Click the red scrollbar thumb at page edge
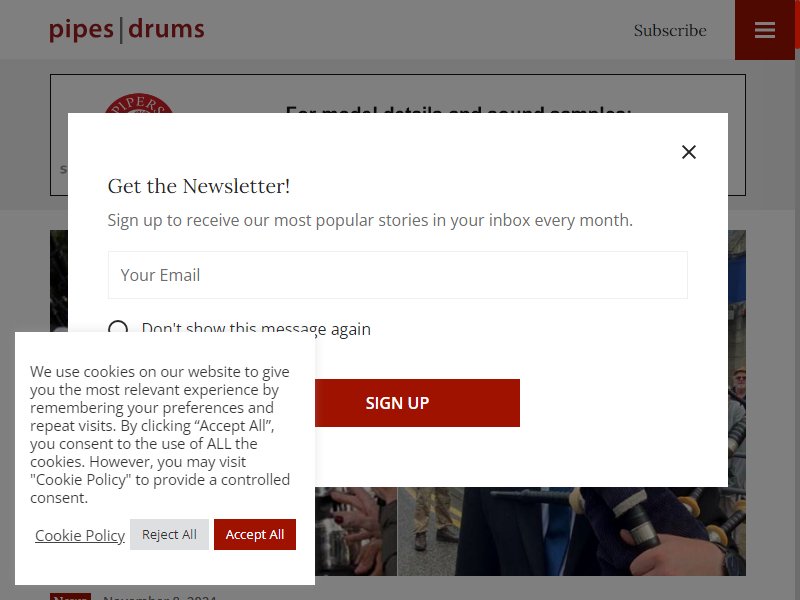The height and width of the screenshot is (600, 800). click(x=797, y=24)
